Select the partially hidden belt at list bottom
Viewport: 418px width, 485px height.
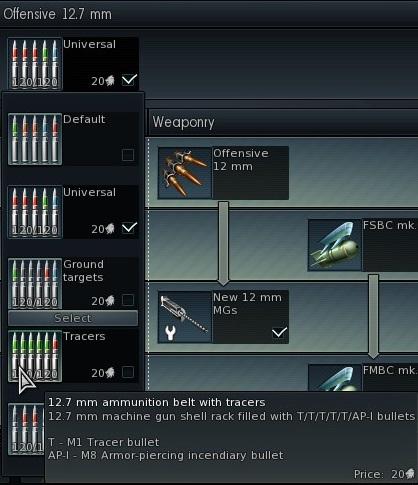(26, 429)
